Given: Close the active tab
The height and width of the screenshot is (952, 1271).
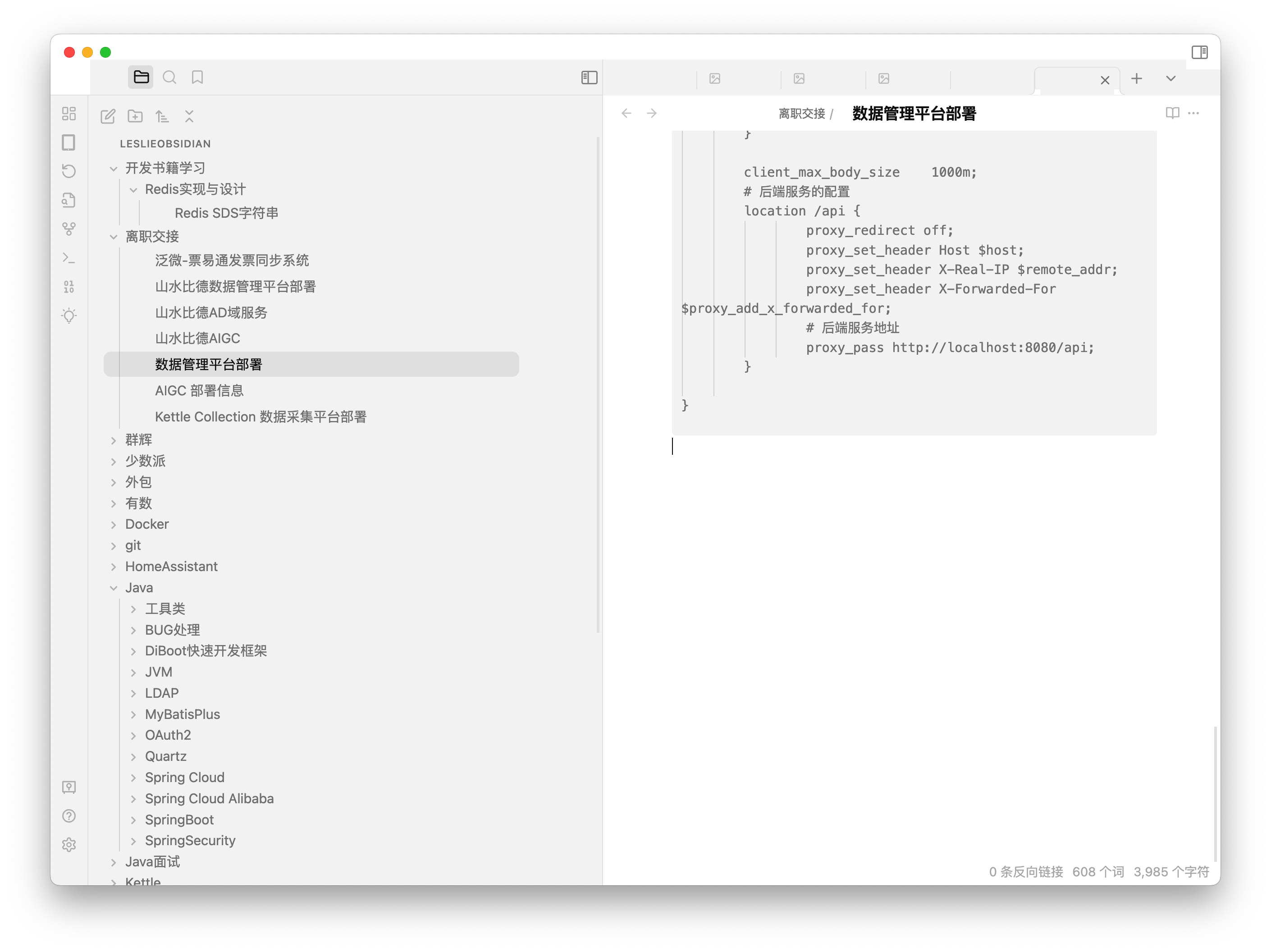Looking at the screenshot, I should click(1104, 80).
